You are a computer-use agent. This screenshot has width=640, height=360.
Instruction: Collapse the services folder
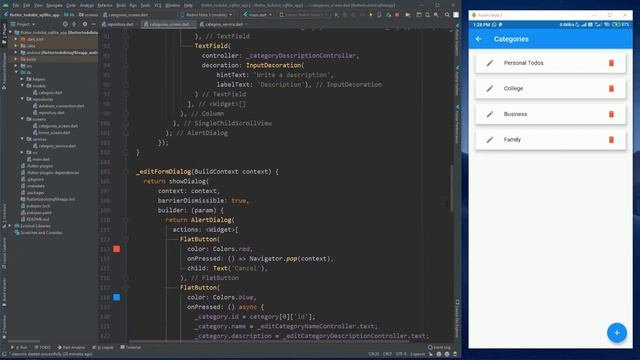[22, 139]
